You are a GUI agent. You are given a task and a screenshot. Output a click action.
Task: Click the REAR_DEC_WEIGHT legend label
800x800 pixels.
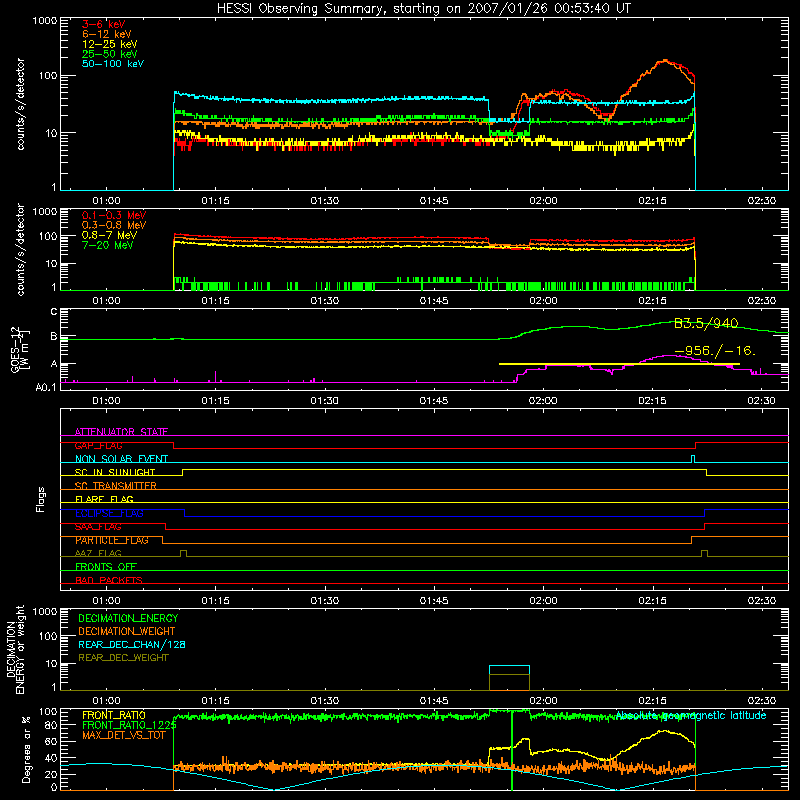point(123,658)
